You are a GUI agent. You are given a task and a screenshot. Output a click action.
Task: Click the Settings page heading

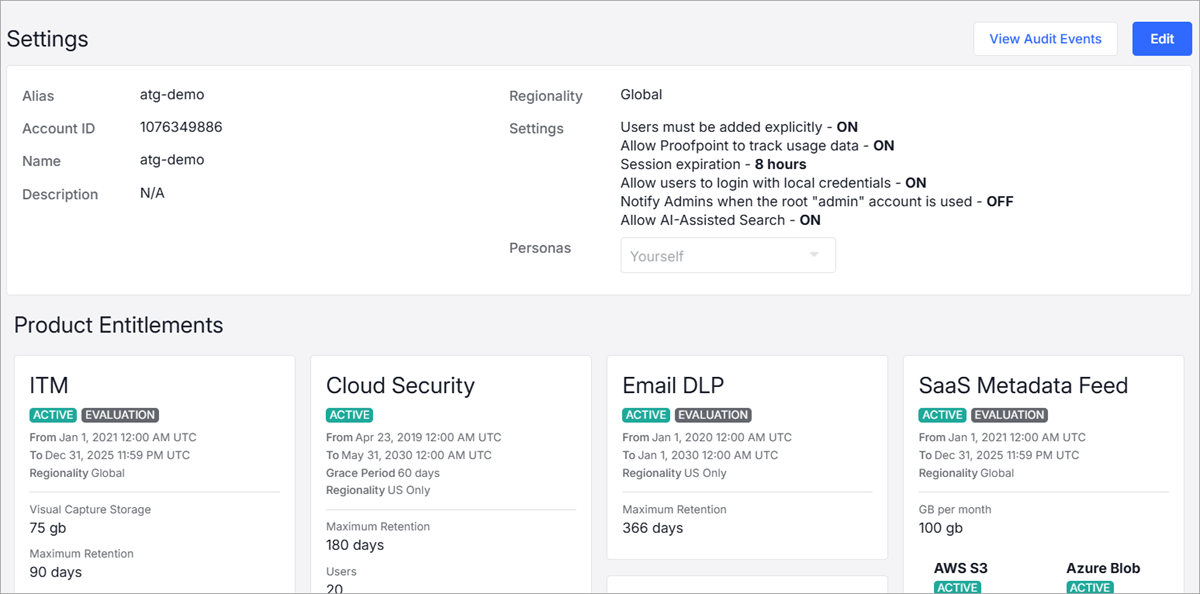click(47, 39)
